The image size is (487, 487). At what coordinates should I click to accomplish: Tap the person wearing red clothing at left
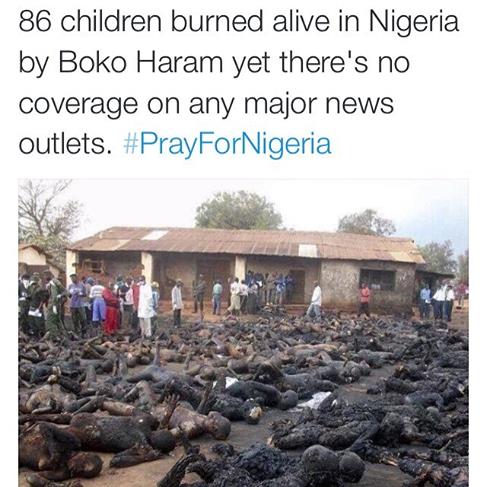pos(111,310)
